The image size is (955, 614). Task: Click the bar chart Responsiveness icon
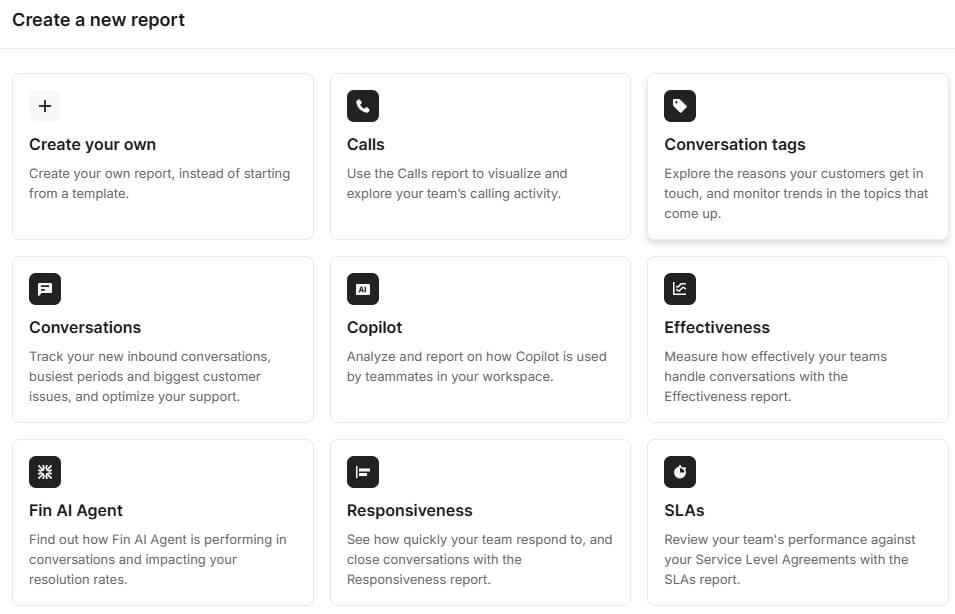coord(363,472)
